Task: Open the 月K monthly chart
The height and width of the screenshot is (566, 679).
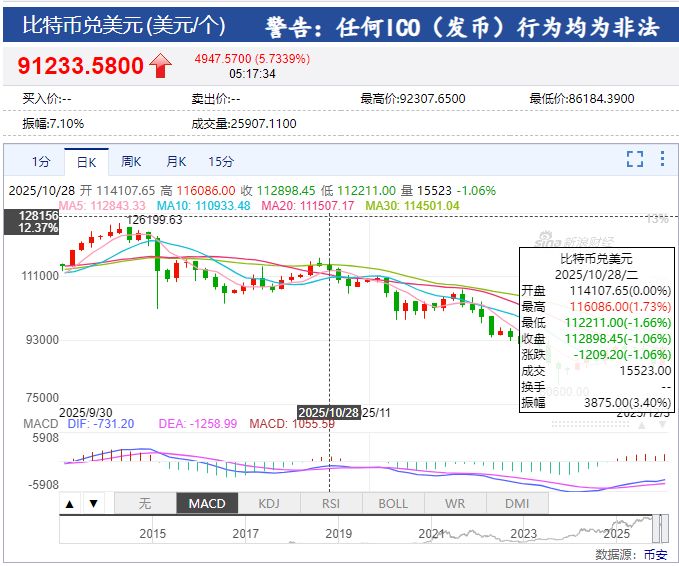Action: click(176, 161)
